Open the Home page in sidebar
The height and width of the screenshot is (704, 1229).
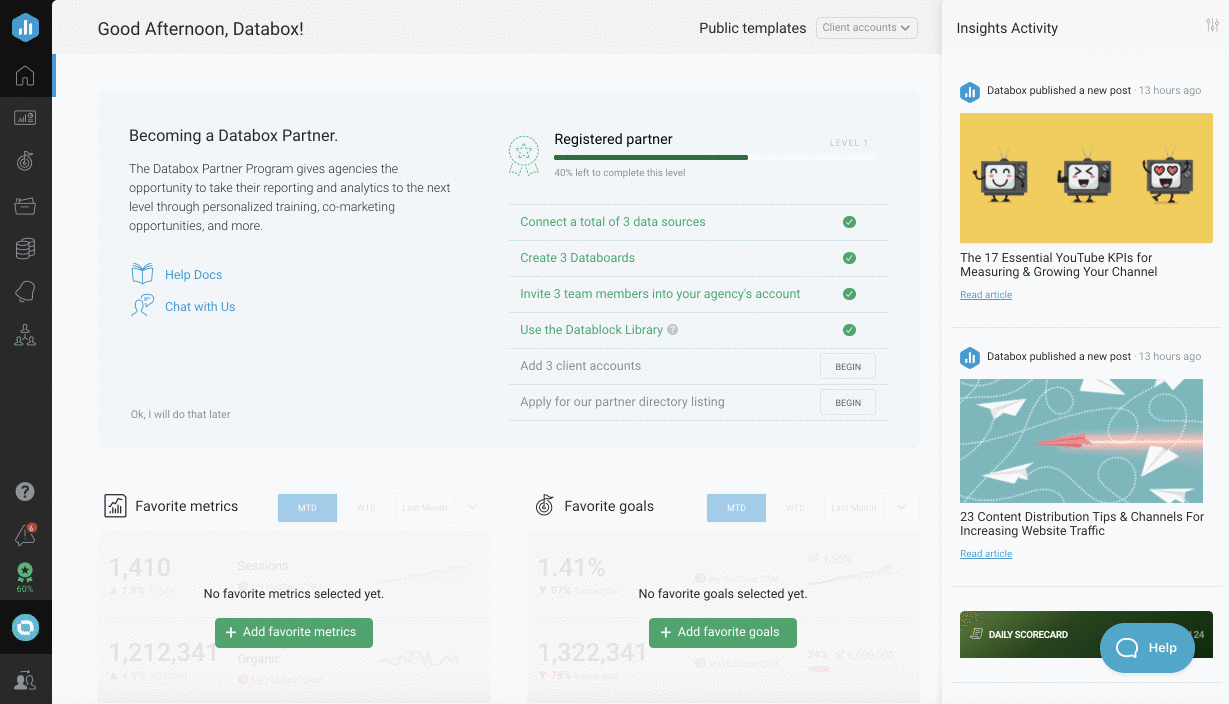(25, 76)
